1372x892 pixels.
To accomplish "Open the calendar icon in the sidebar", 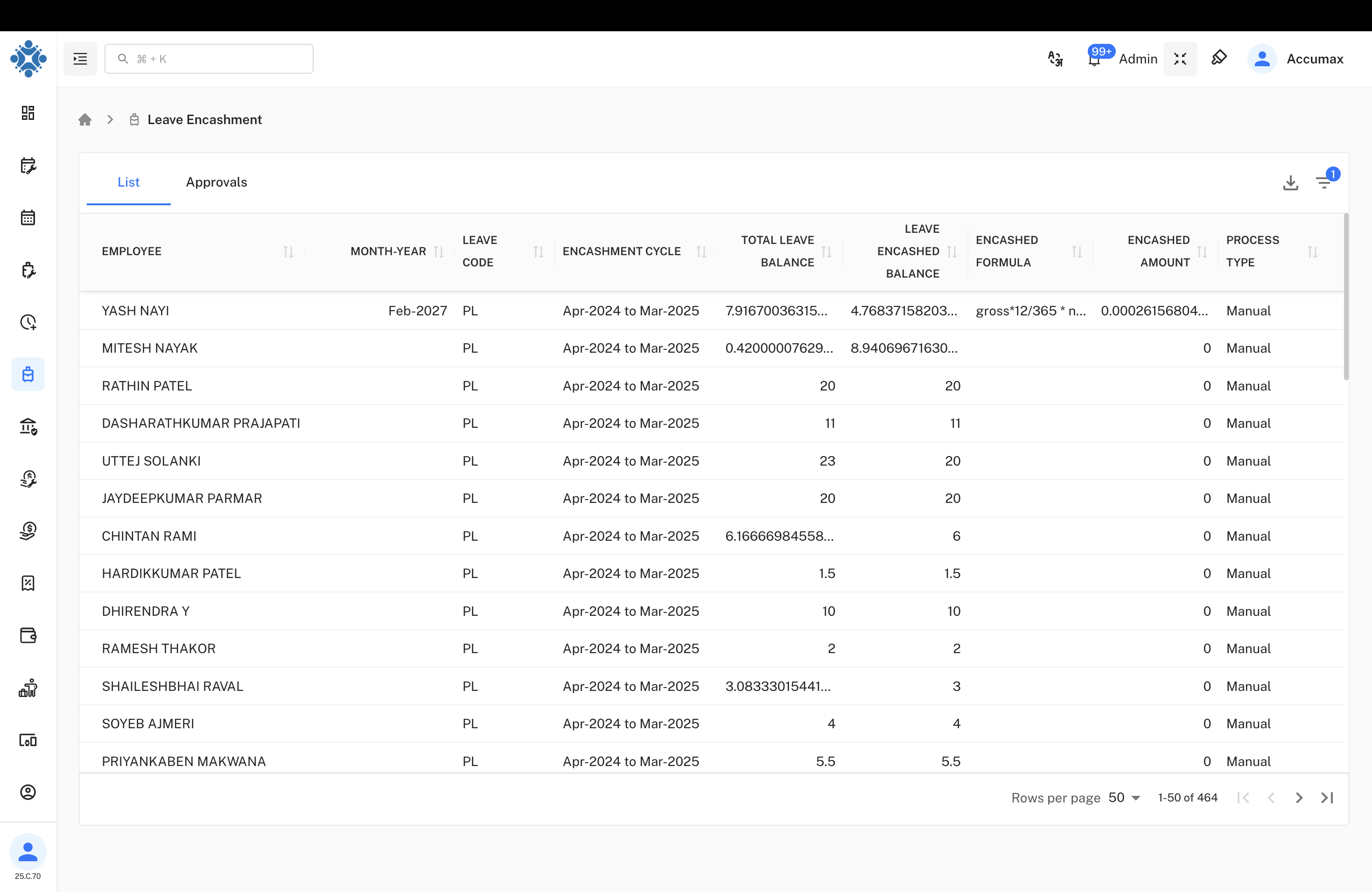I will tap(28, 217).
